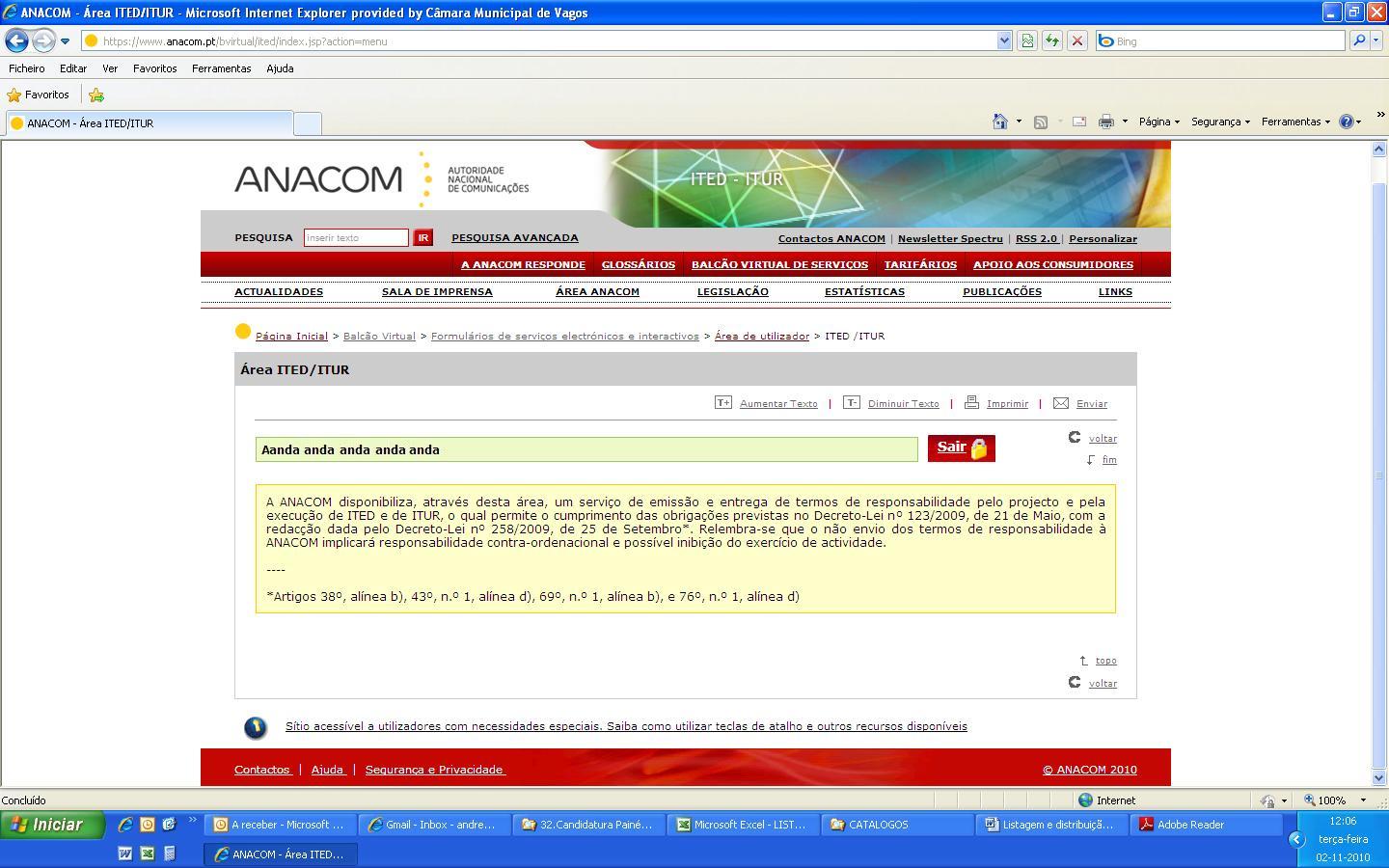Click the Bing search magnifier icon
Image resolution: width=1389 pixels, height=868 pixels.
pyautogui.click(x=1358, y=41)
